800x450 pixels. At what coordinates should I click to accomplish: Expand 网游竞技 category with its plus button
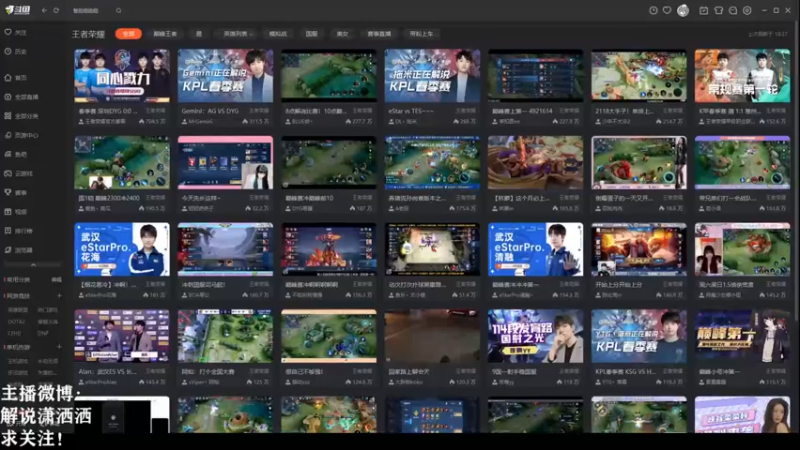(x=59, y=295)
